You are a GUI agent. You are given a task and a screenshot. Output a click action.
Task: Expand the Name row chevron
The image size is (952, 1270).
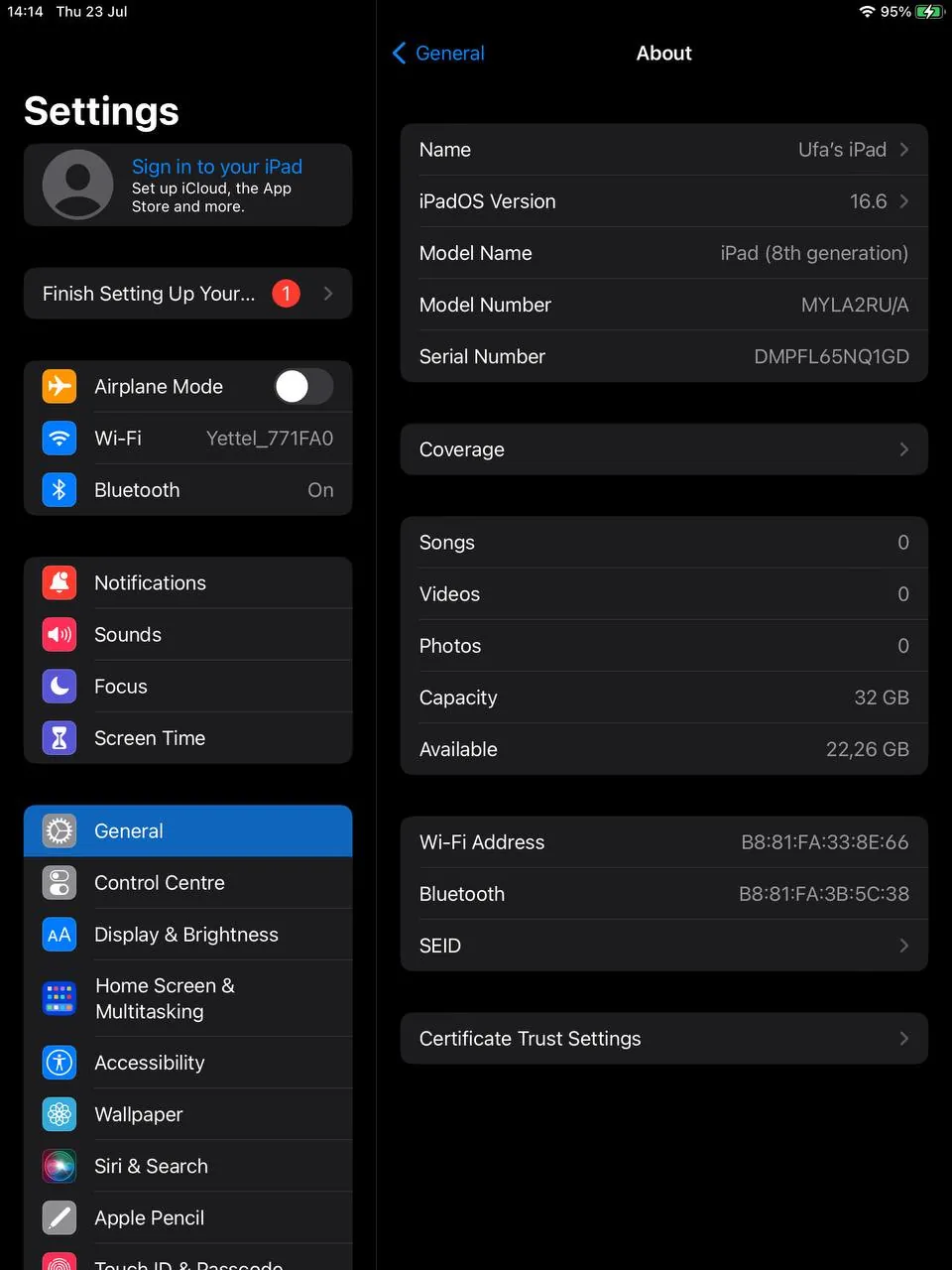tap(903, 150)
